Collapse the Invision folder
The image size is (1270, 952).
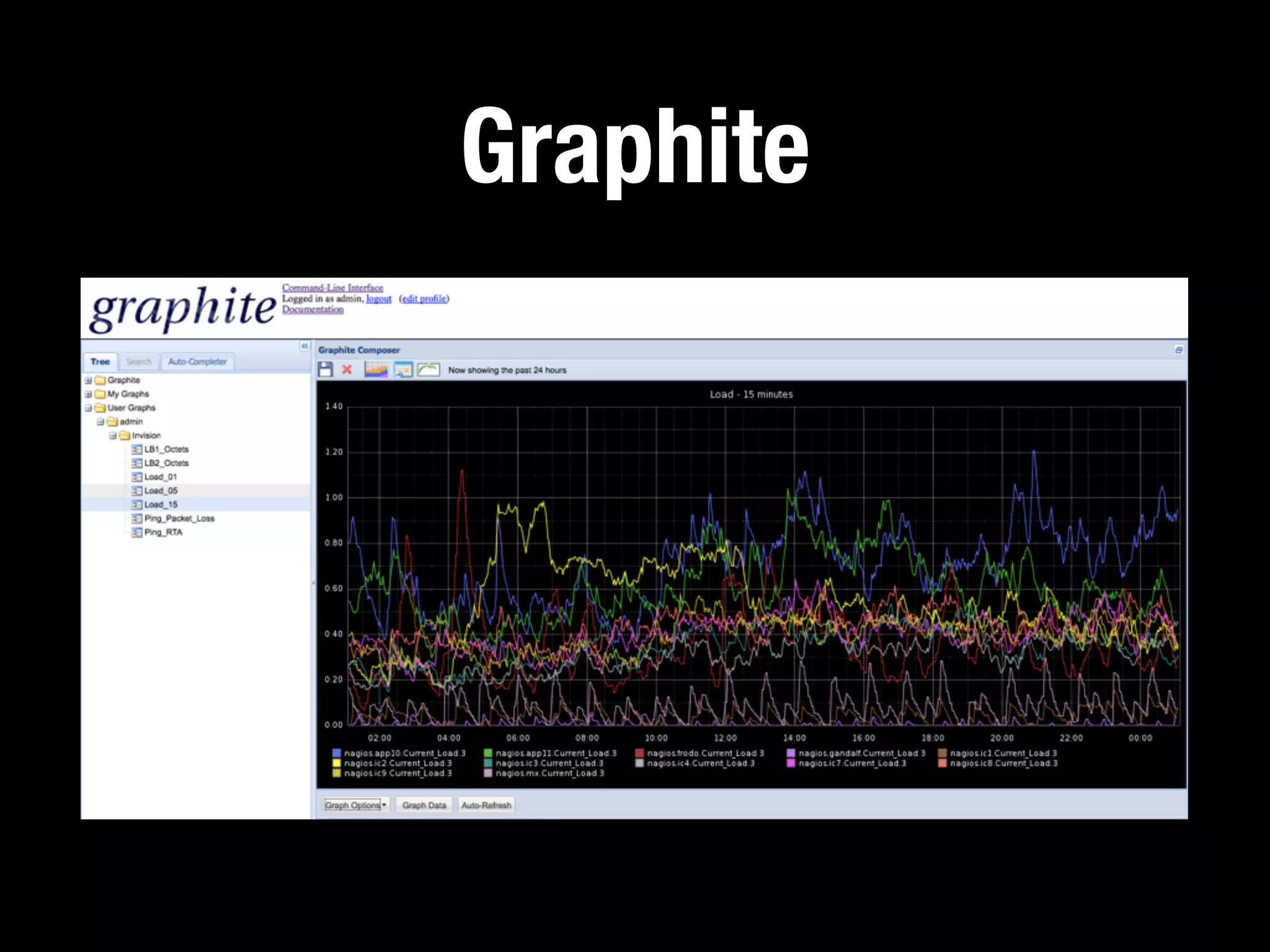pos(113,436)
